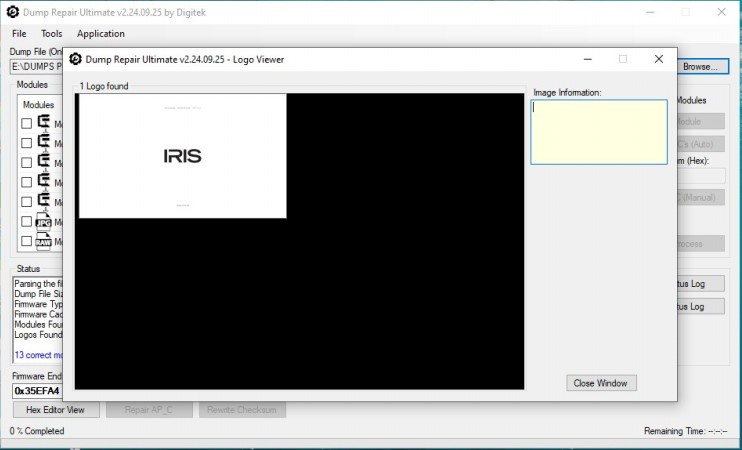
Task: Select the IRIS logo thumbnail
Action: pyautogui.click(x=183, y=156)
